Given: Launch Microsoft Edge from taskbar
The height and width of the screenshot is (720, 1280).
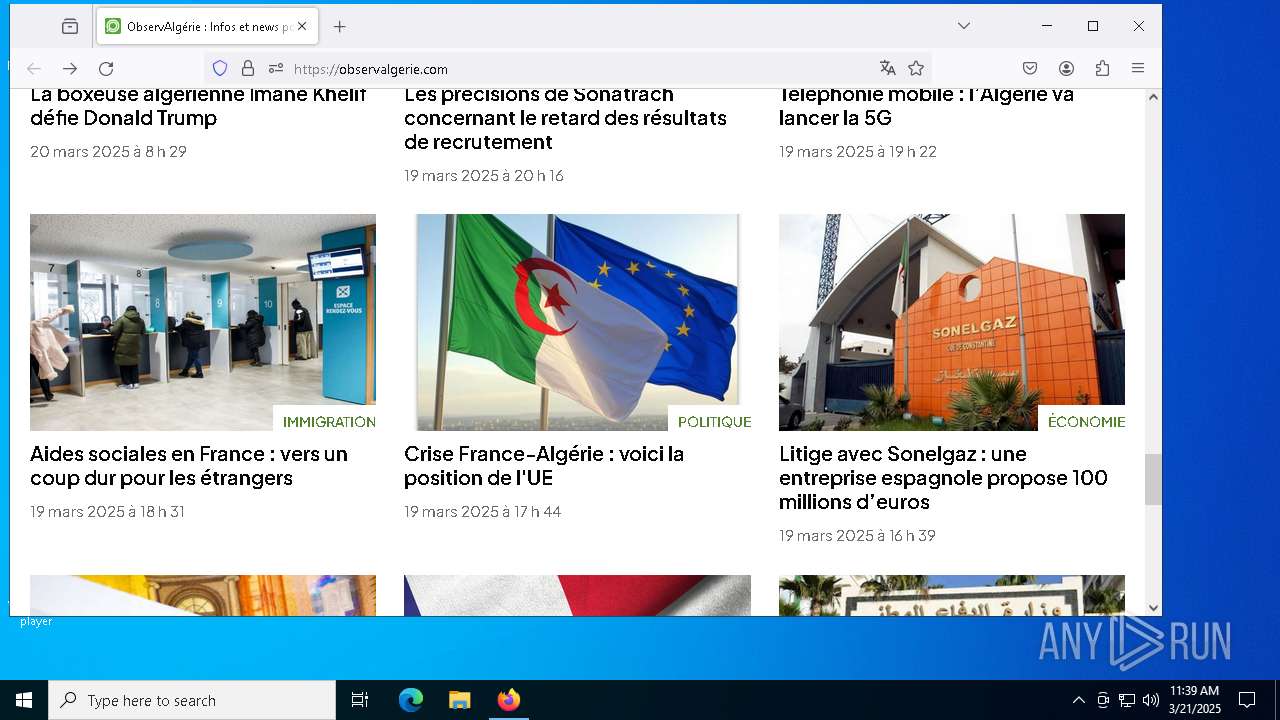Looking at the screenshot, I should (411, 700).
